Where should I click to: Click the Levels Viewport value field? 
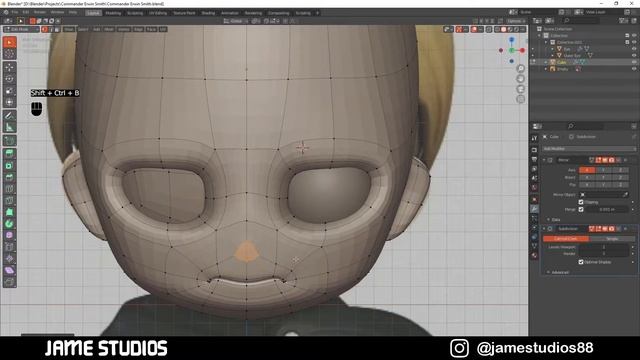tap(603, 247)
